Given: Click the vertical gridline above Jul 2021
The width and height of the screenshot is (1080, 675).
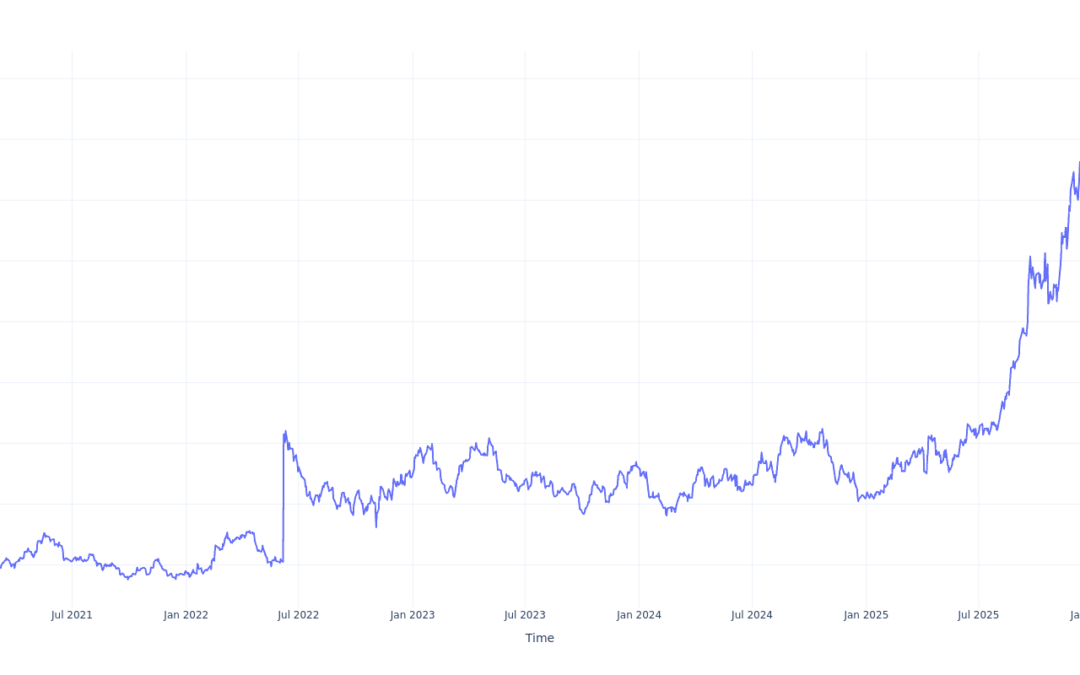Looking at the screenshot, I should pyautogui.click(x=72, y=300).
